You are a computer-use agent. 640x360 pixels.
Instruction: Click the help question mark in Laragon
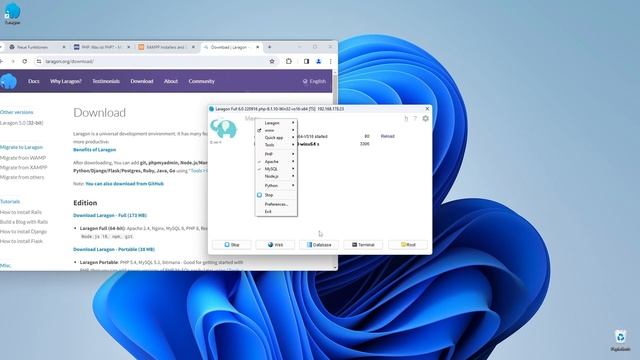coord(415,118)
